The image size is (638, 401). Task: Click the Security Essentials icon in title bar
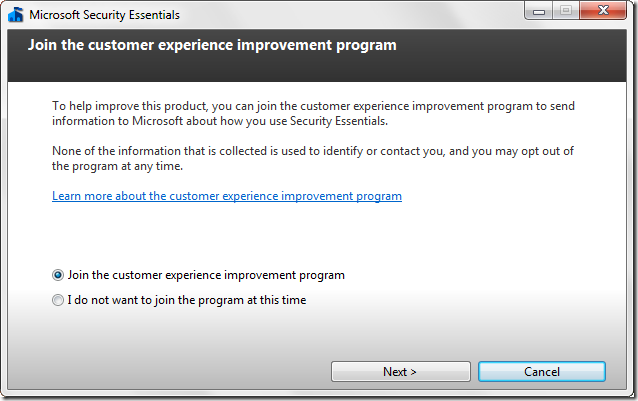click(x=15, y=15)
